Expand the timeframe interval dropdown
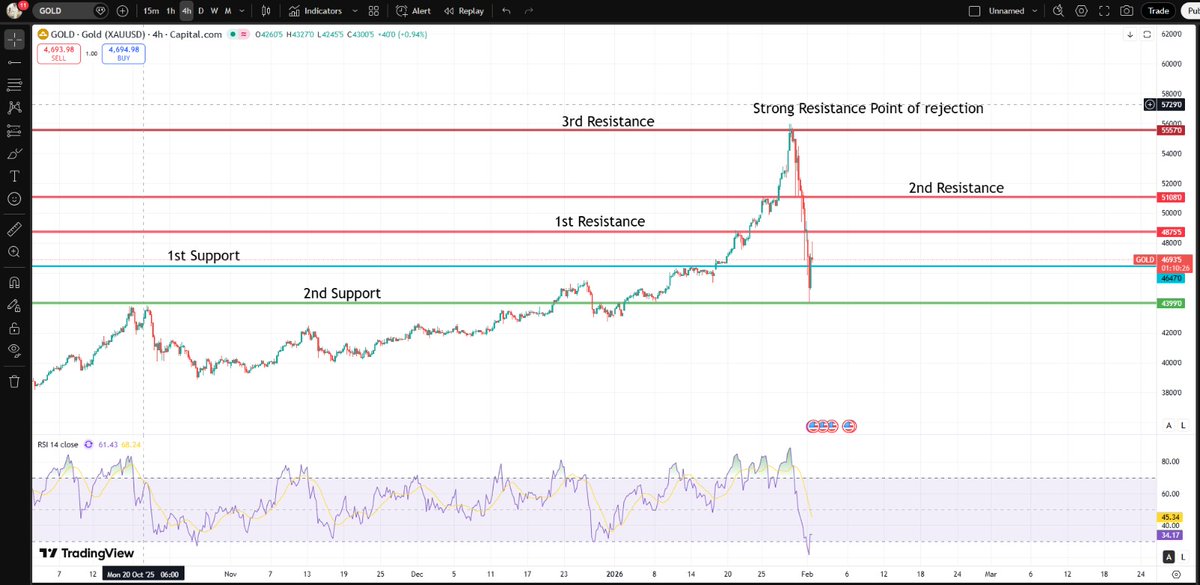Viewport: 1200px width, 585px height. (x=242, y=11)
